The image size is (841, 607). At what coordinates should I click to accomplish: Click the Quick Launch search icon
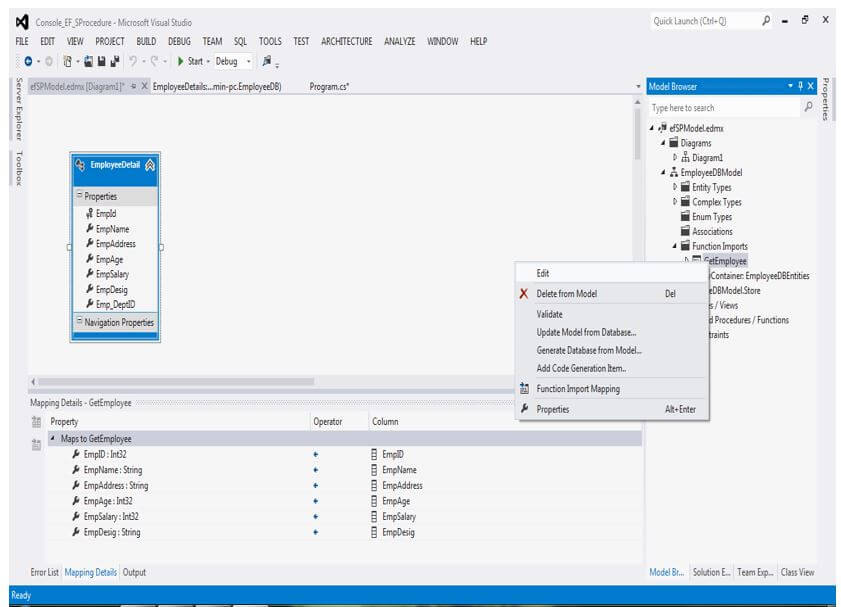(x=766, y=21)
